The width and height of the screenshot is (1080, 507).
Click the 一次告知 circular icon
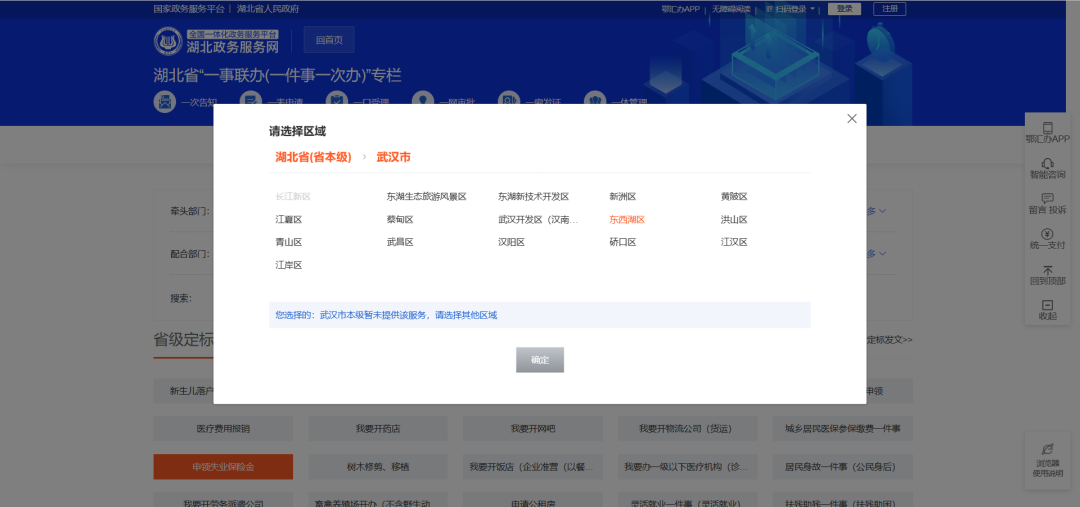(x=164, y=101)
